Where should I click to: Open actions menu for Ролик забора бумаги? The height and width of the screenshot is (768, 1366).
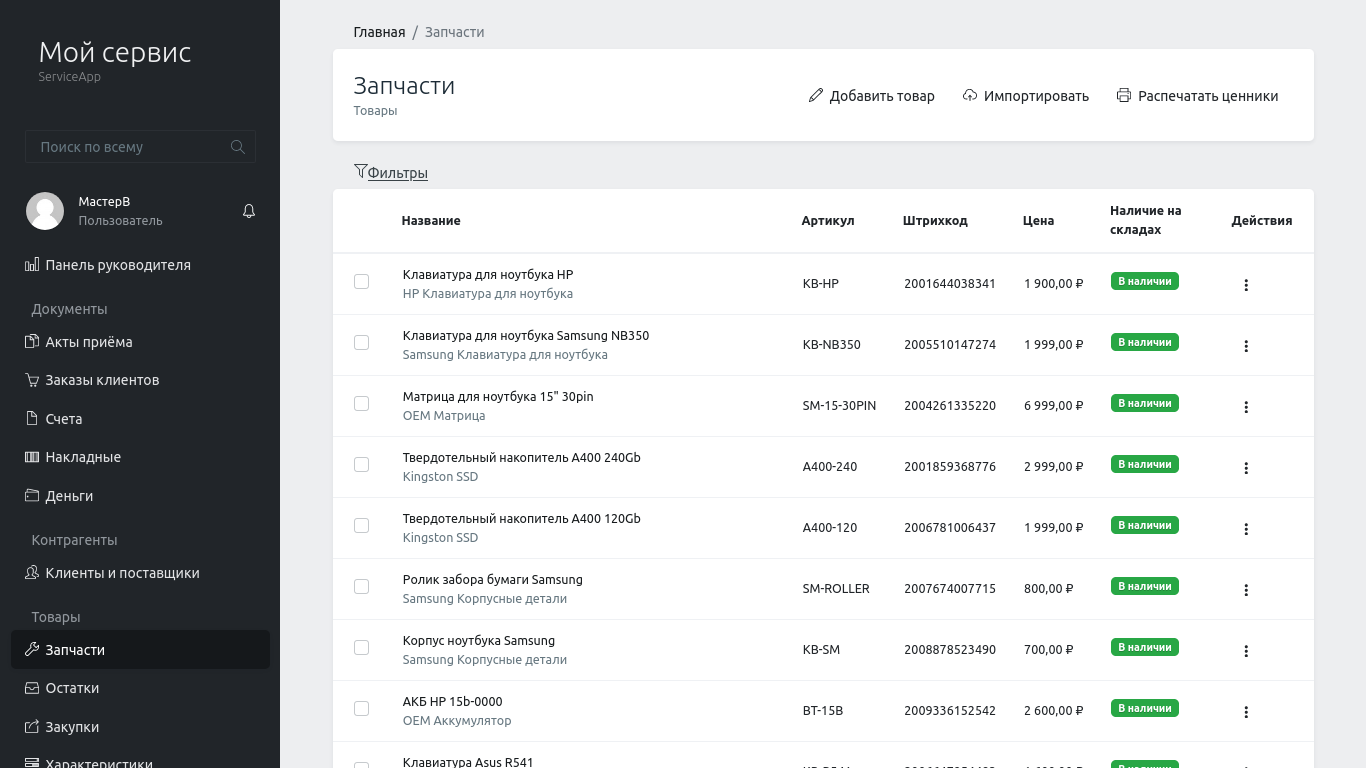pyautogui.click(x=1246, y=590)
